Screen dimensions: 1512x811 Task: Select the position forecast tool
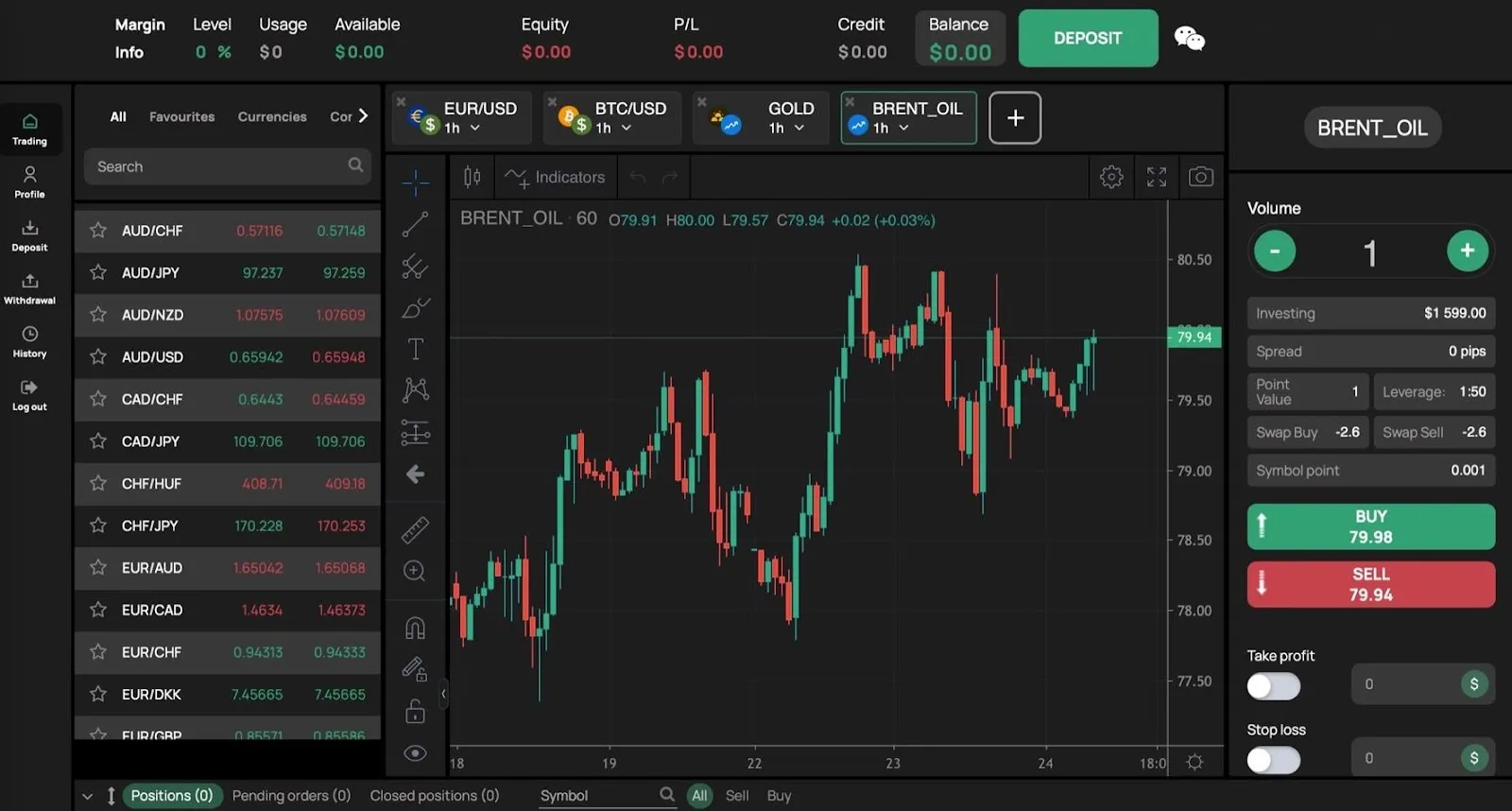pos(415,432)
